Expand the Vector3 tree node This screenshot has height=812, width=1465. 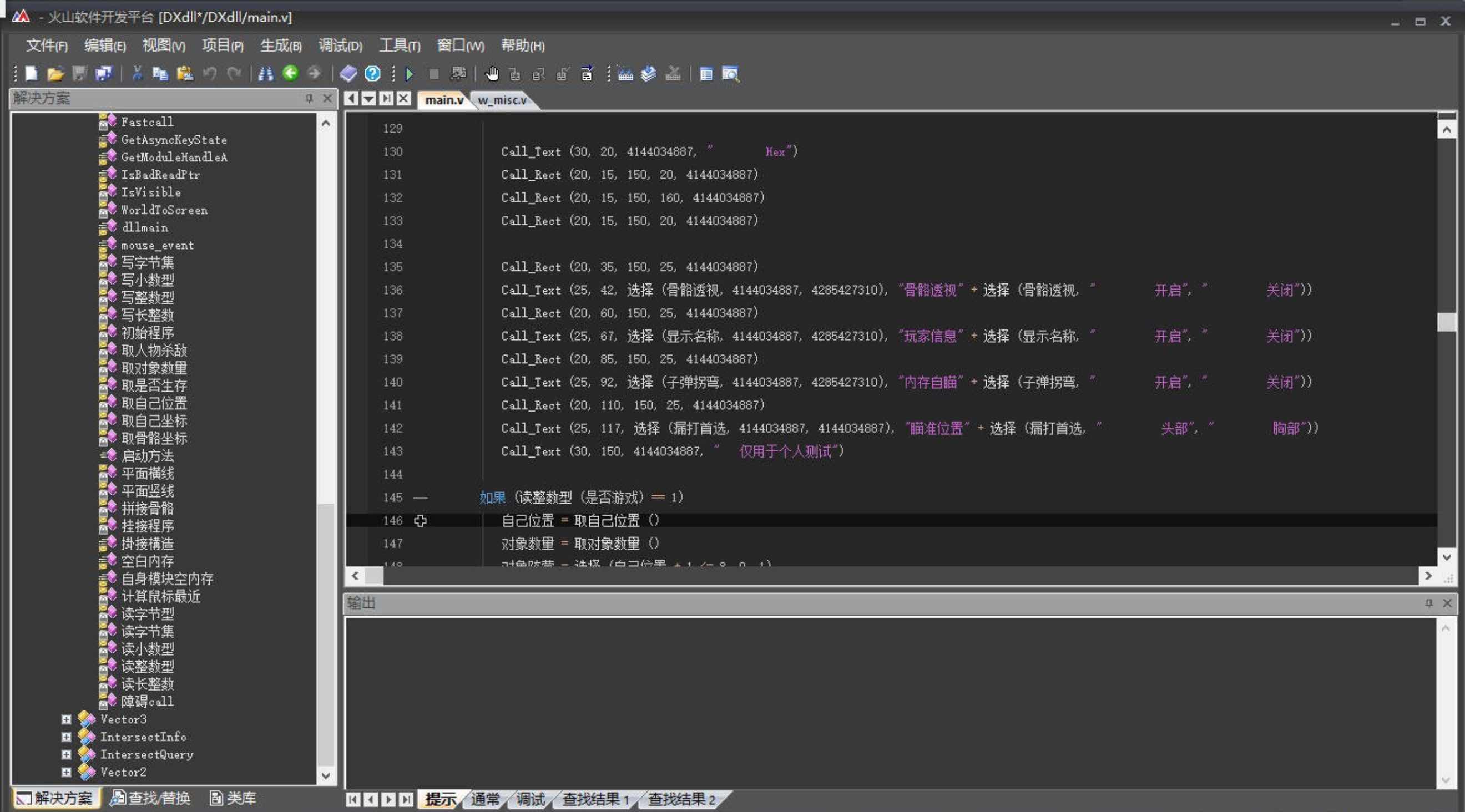(x=67, y=719)
